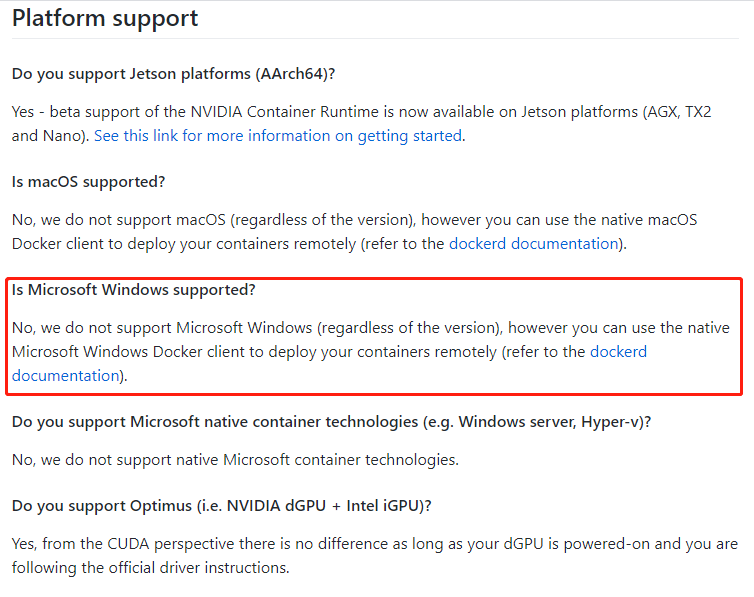This screenshot has height=597, width=754.
Task: Click the Platform support heading
Action: pyautogui.click(x=105, y=19)
